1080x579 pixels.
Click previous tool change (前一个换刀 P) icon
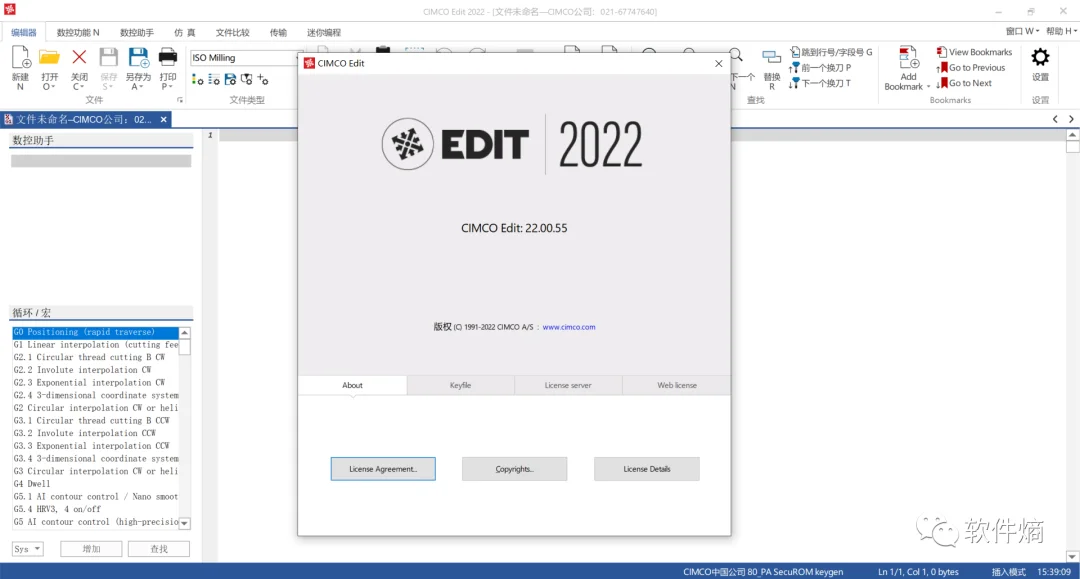[828, 67]
